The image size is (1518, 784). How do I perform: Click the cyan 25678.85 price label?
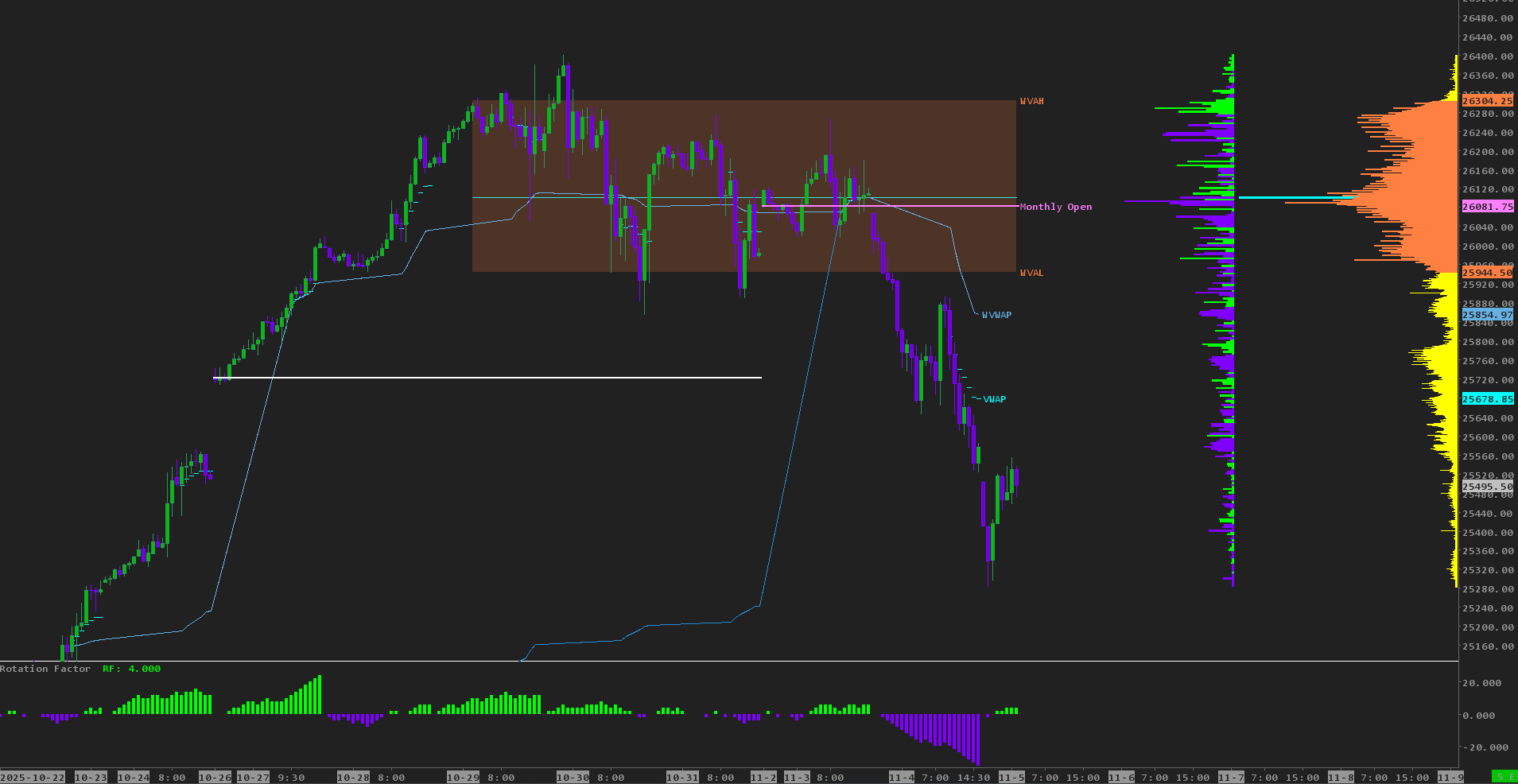(x=1488, y=399)
